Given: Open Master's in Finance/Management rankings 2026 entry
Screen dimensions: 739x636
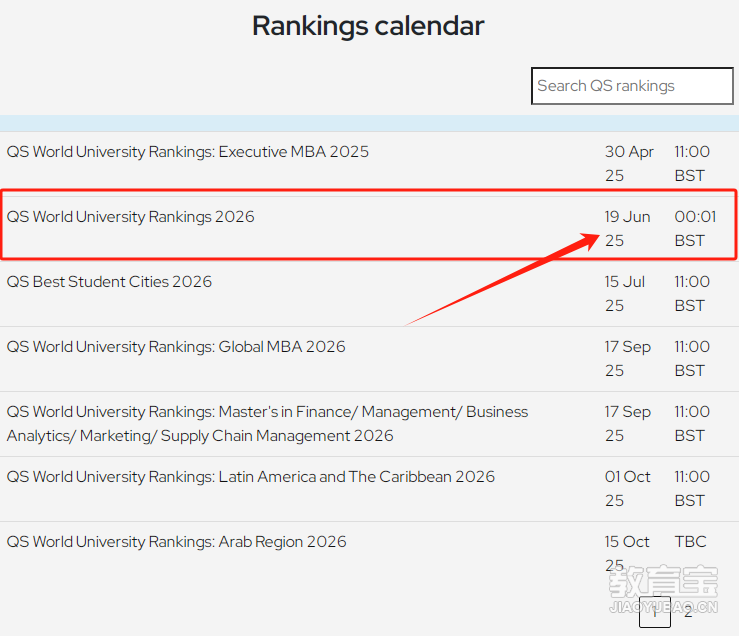Looking at the screenshot, I should (x=267, y=424).
